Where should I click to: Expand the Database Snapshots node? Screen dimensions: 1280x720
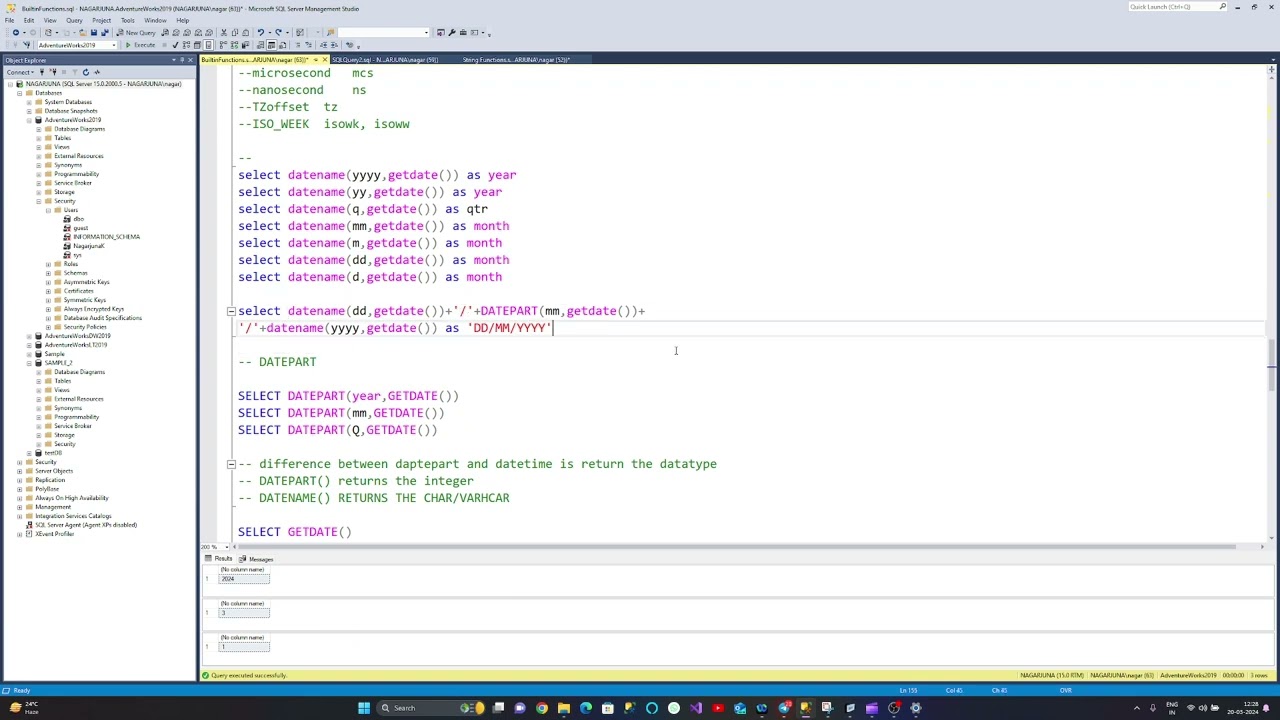[x=29, y=111]
